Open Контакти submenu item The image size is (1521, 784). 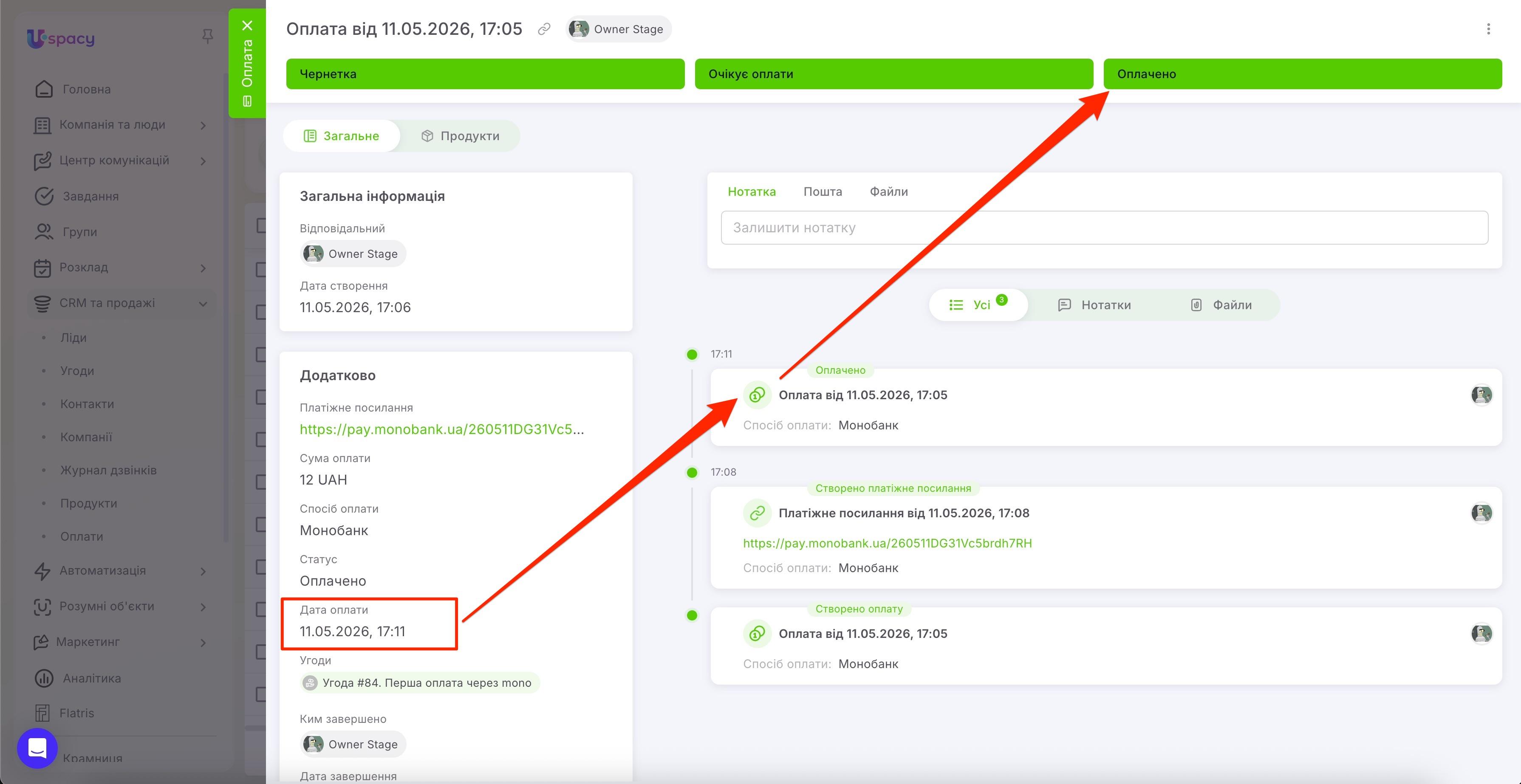point(87,404)
